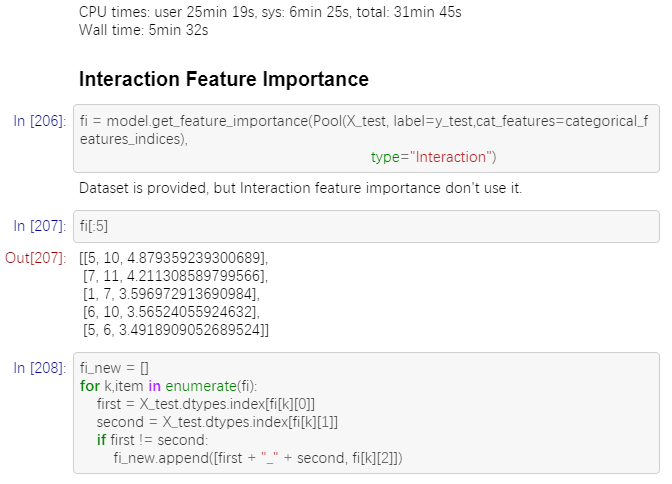Click the fi_new.append code line
Screen dimensions: 672x484
tap(258, 458)
